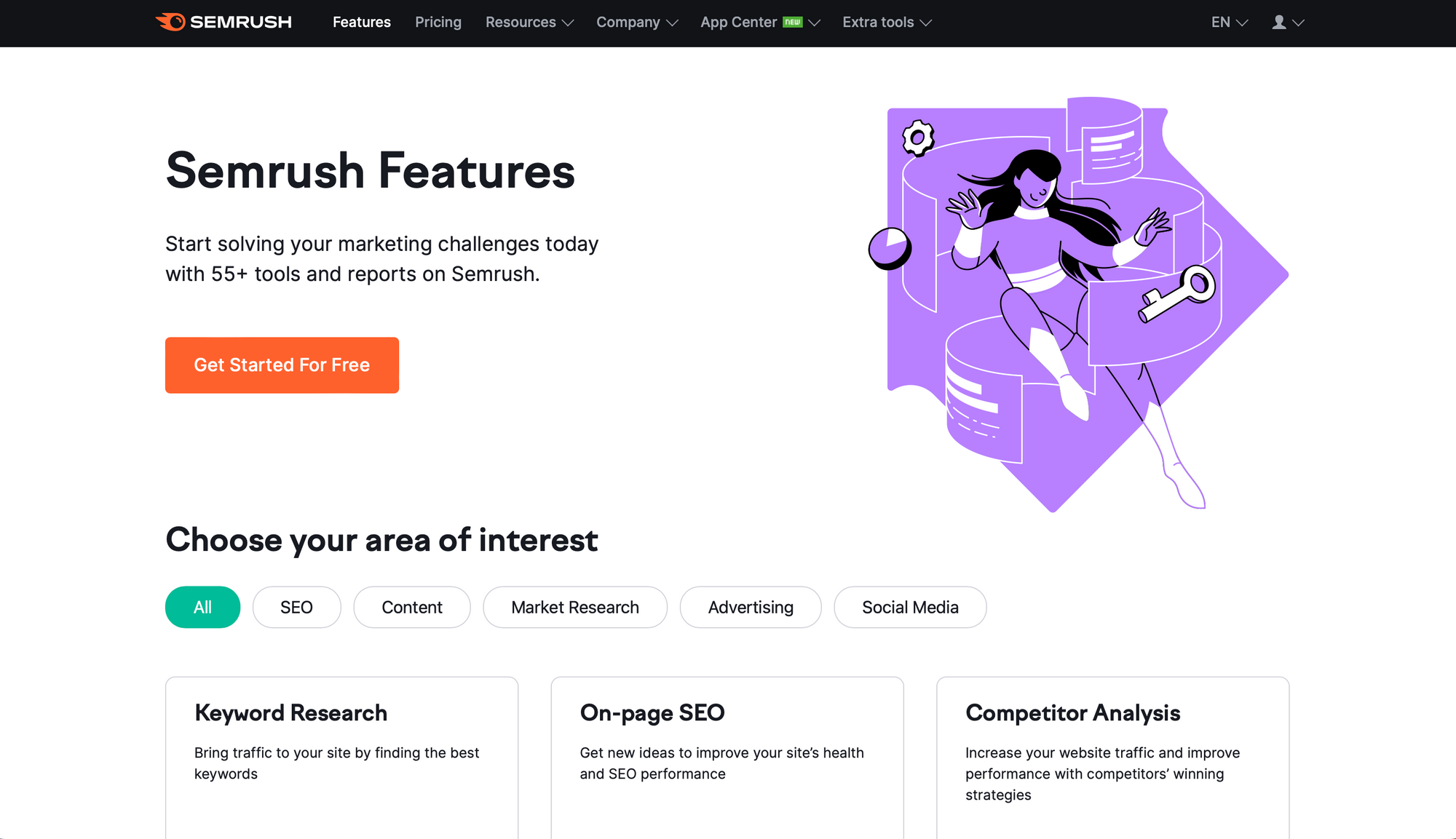Select the Pricing menu item
Screen dimensions: 1456x839
click(x=438, y=21)
